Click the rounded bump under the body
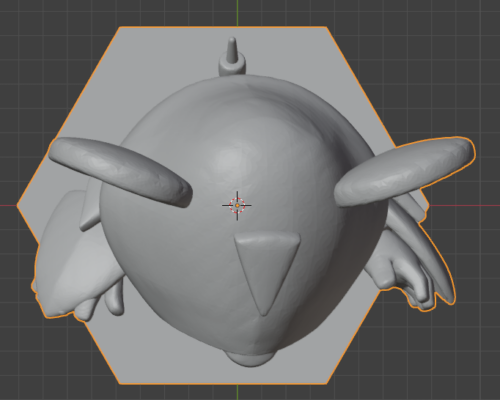The height and width of the screenshot is (400, 500). 250,359
